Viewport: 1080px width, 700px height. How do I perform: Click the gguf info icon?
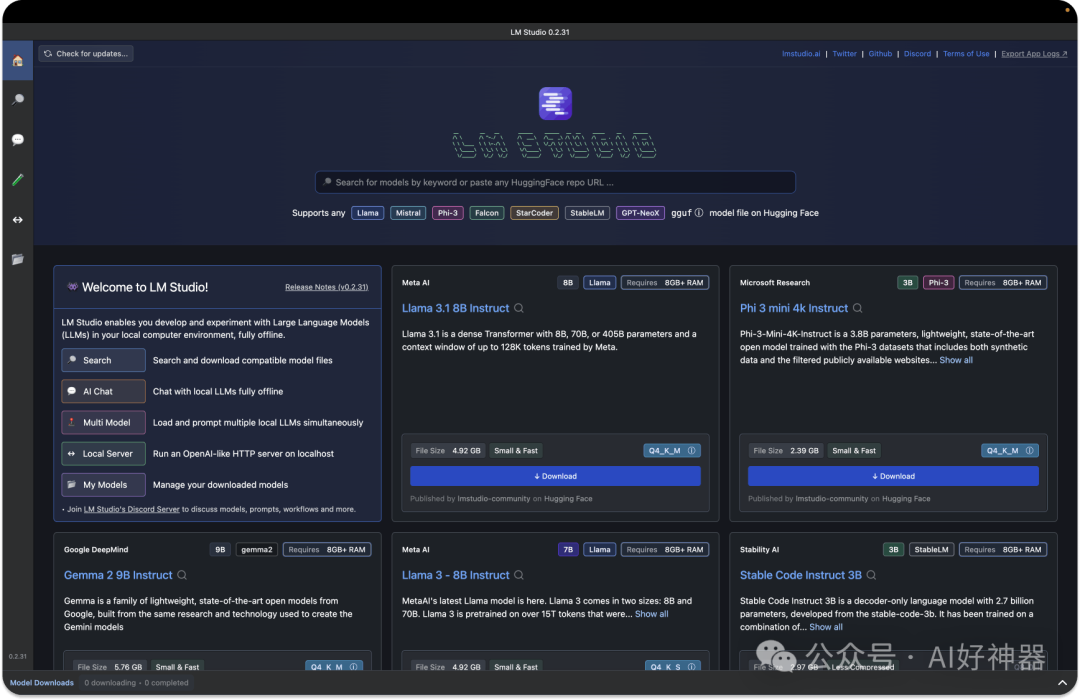[x=699, y=213]
